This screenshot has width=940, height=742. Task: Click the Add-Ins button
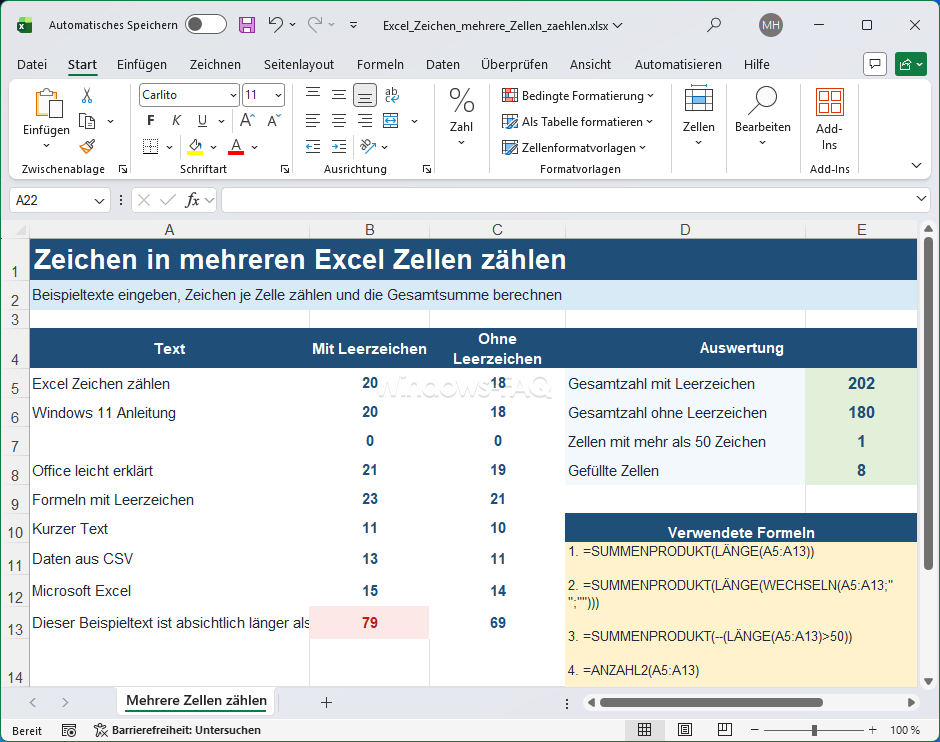(830, 119)
